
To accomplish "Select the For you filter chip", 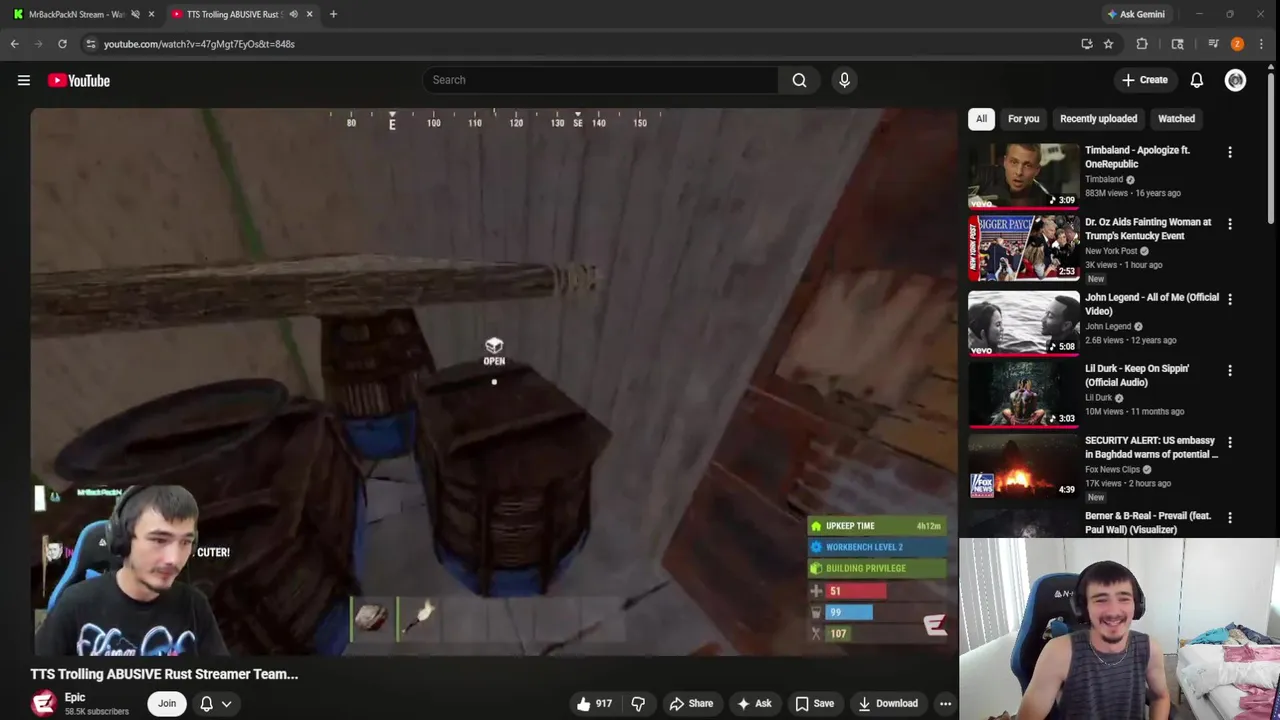I will (1023, 119).
